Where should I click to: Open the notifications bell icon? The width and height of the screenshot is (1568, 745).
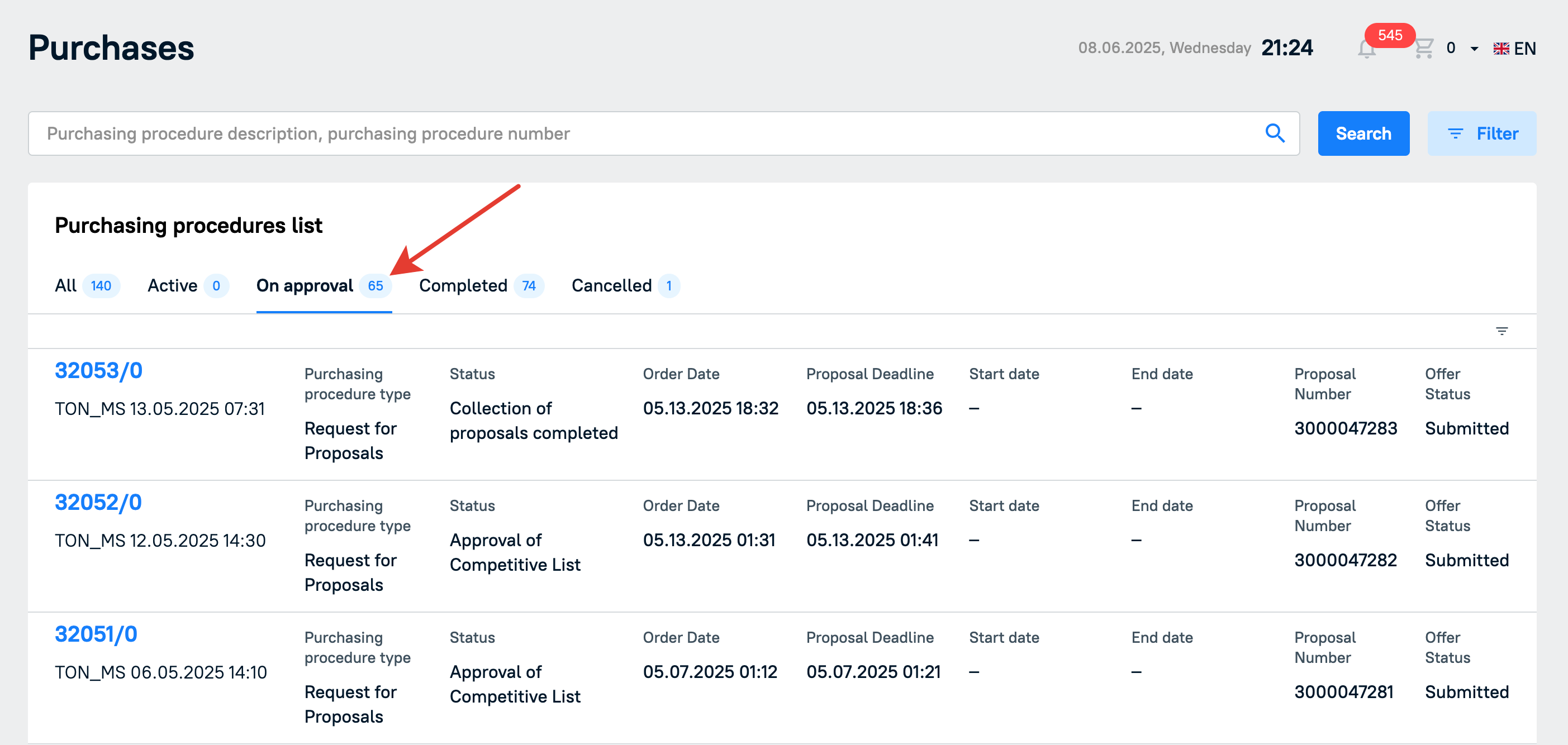click(1366, 49)
